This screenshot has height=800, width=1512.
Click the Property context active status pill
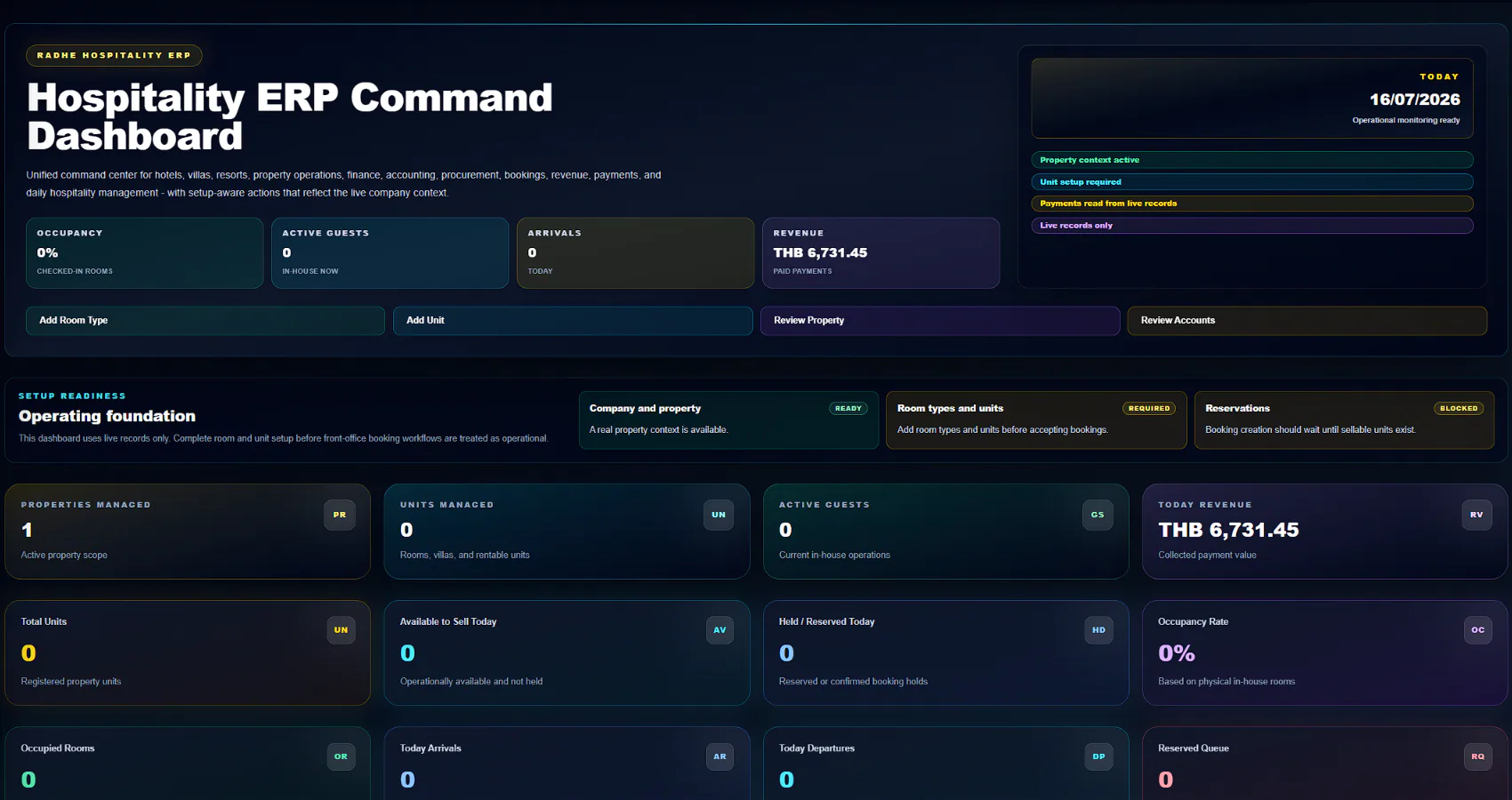1252,160
